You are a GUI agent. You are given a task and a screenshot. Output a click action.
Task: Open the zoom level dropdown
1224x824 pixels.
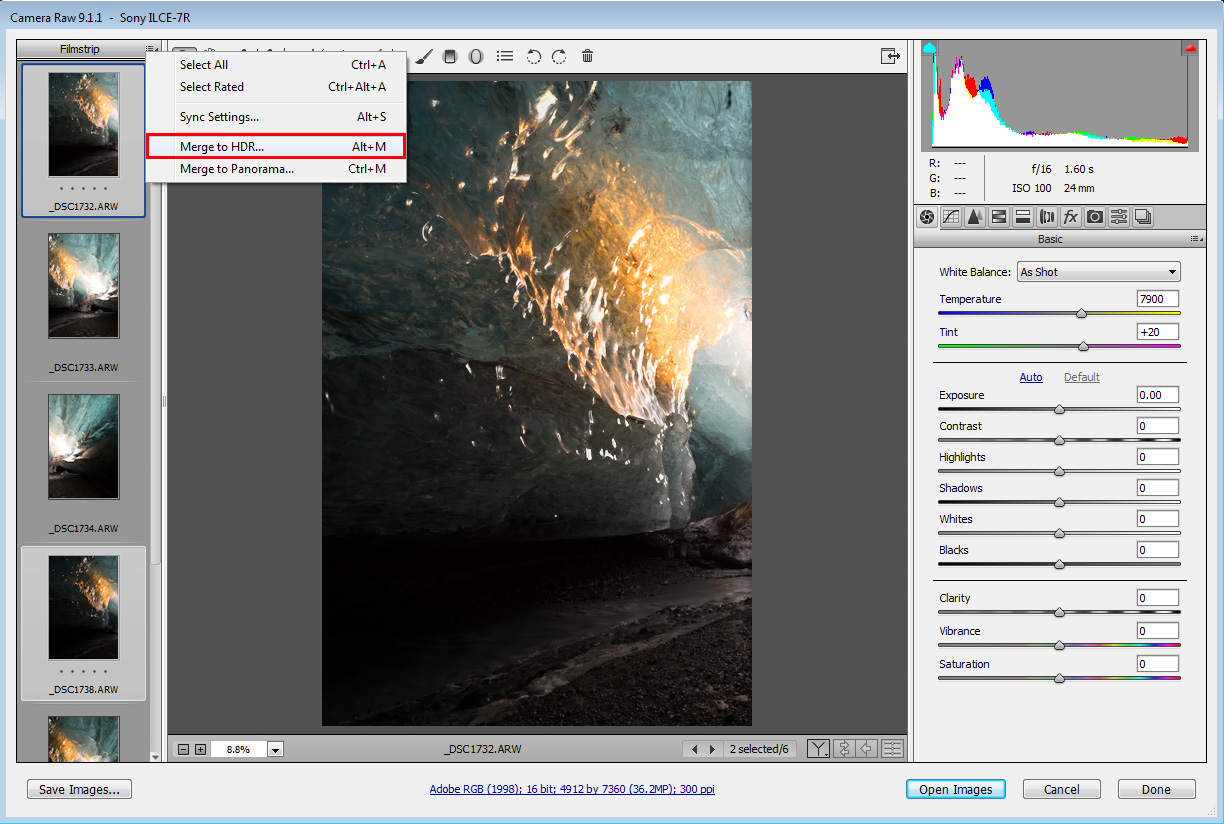point(276,749)
